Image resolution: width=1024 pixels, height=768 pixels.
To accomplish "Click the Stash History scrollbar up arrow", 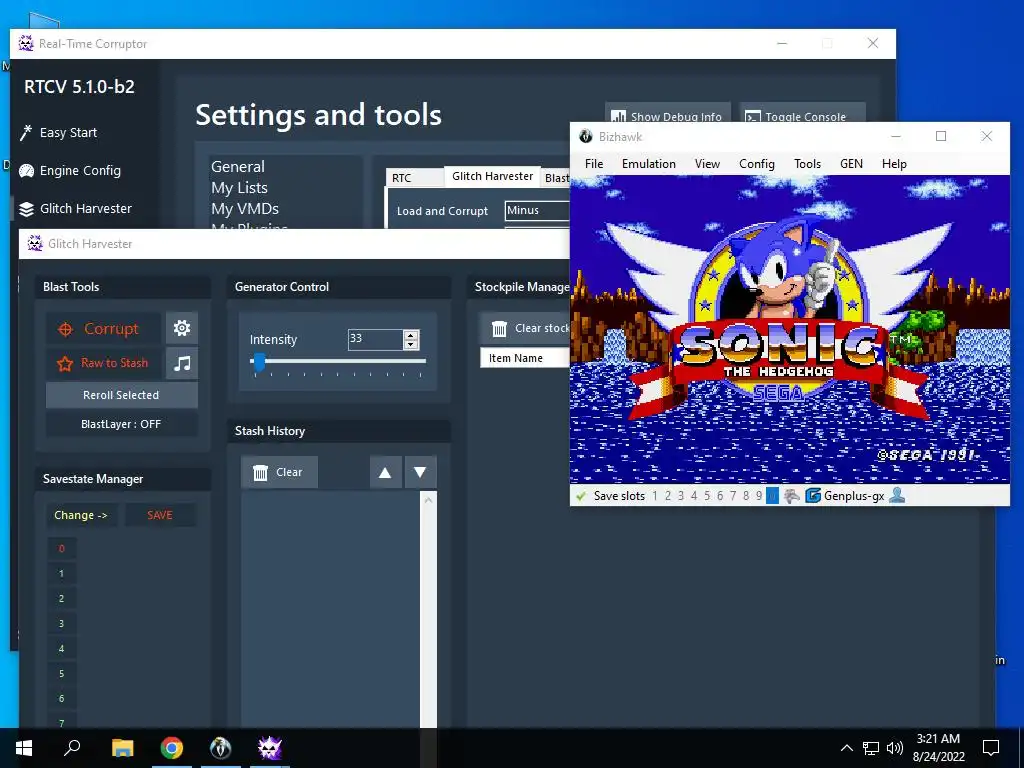I will pyautogui.click(x=428, y=500).
